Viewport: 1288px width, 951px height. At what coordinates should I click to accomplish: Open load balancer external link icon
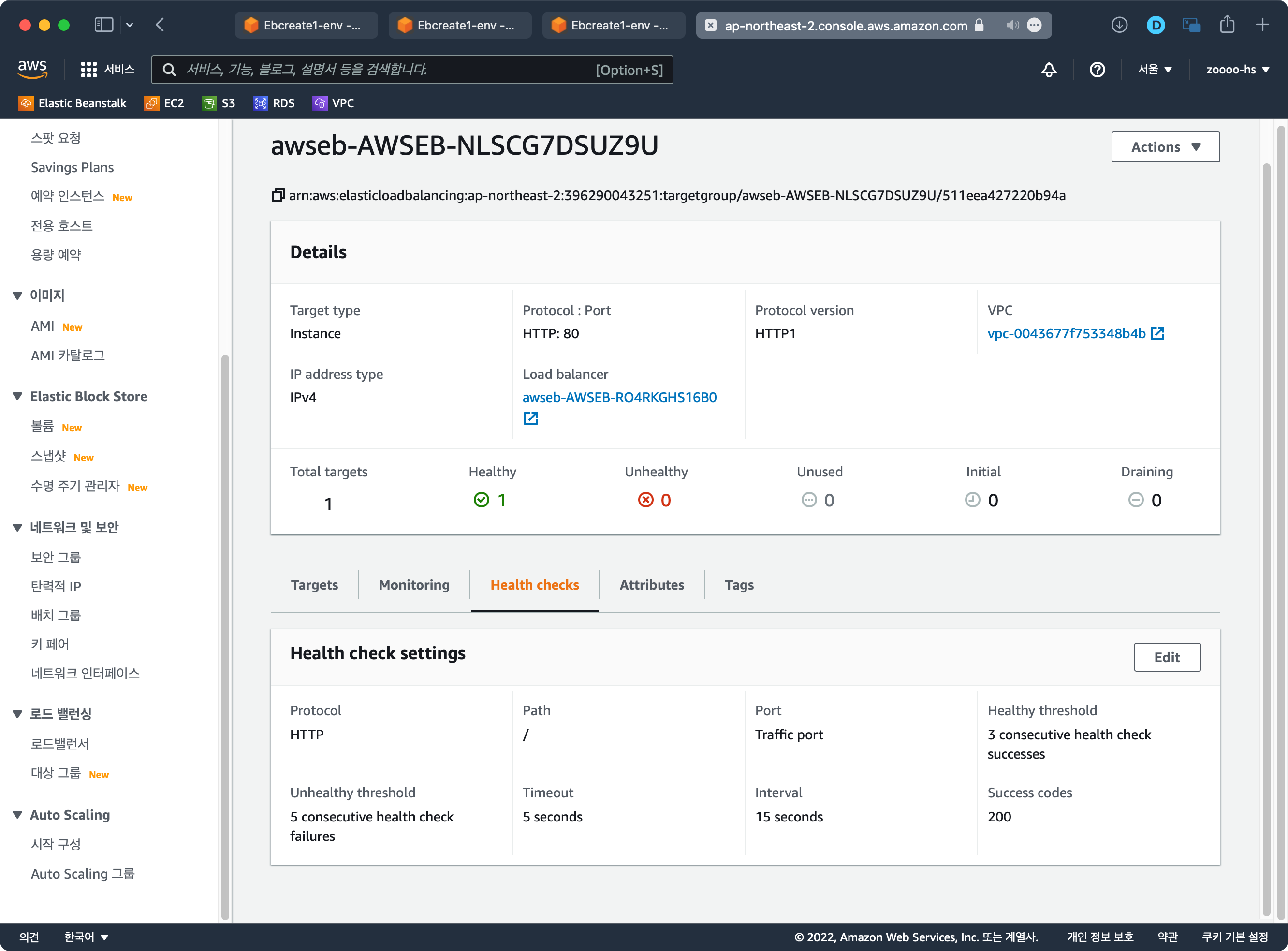coord(530,418)
